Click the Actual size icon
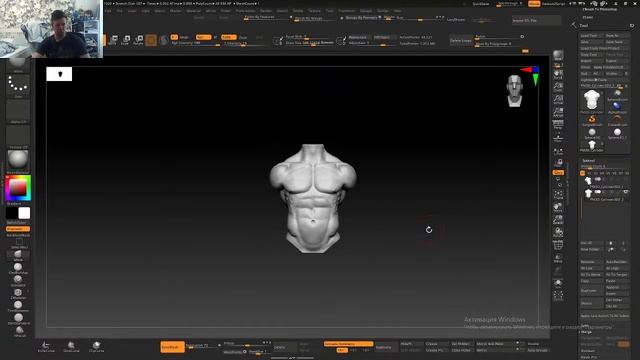This screenshot has height=360, width=640. 558,100
